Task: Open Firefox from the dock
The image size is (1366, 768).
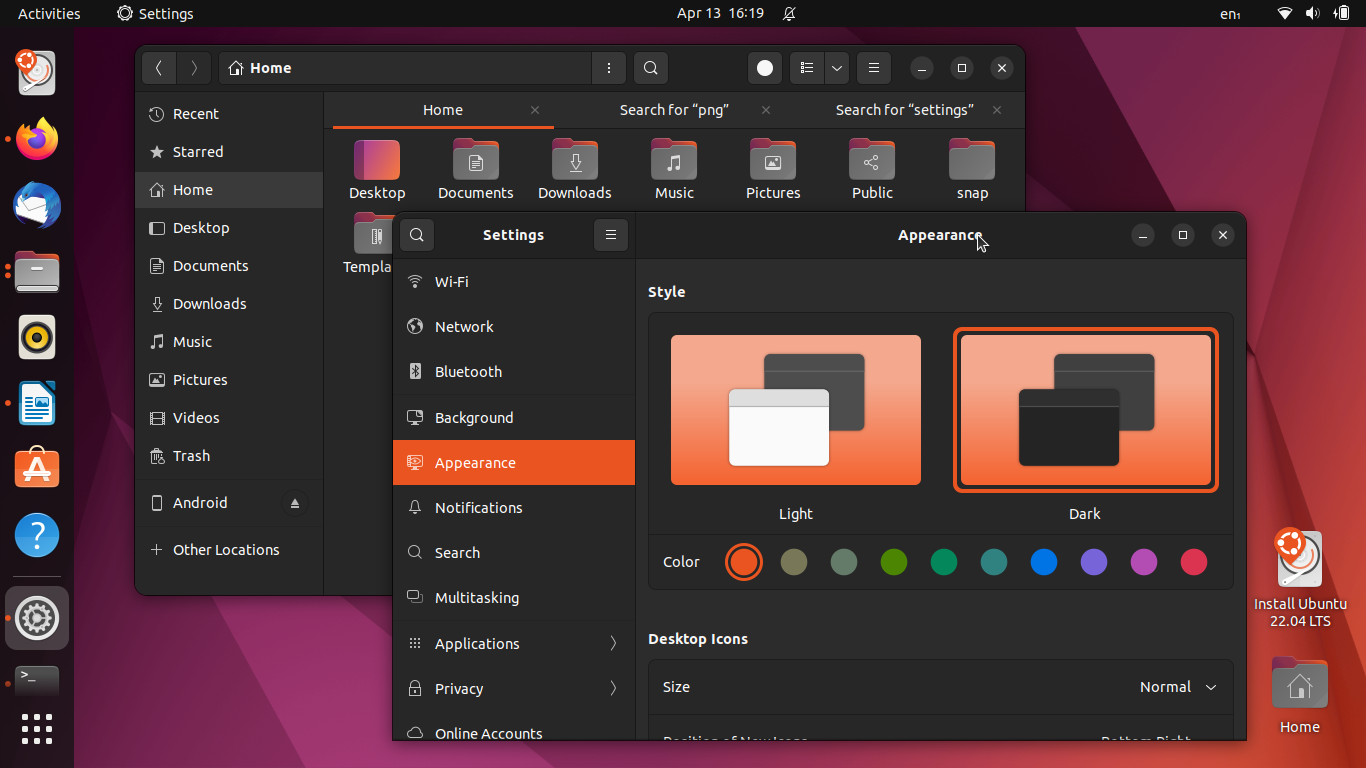Action: (x=37, y=139)
